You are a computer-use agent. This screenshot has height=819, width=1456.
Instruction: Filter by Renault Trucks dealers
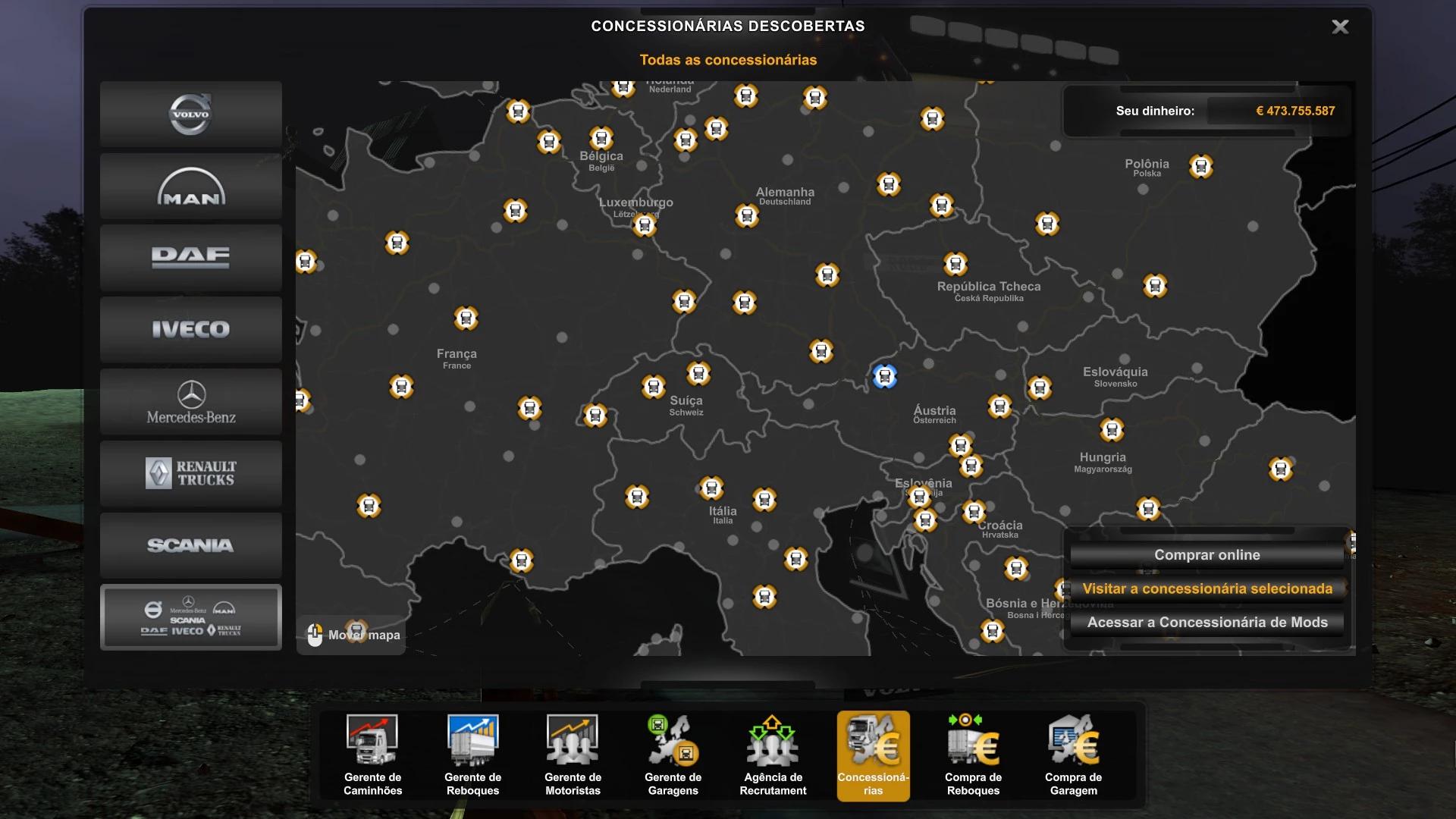190,473
